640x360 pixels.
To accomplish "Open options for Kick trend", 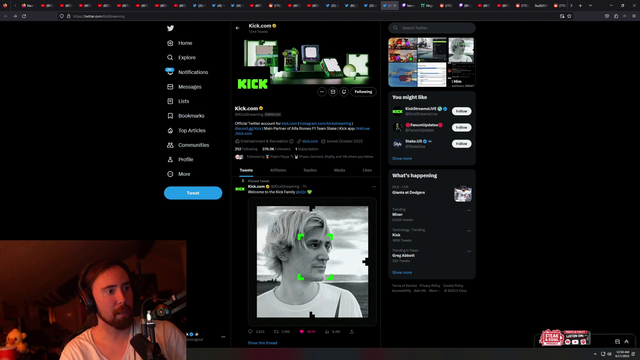I will coord(469,231).
